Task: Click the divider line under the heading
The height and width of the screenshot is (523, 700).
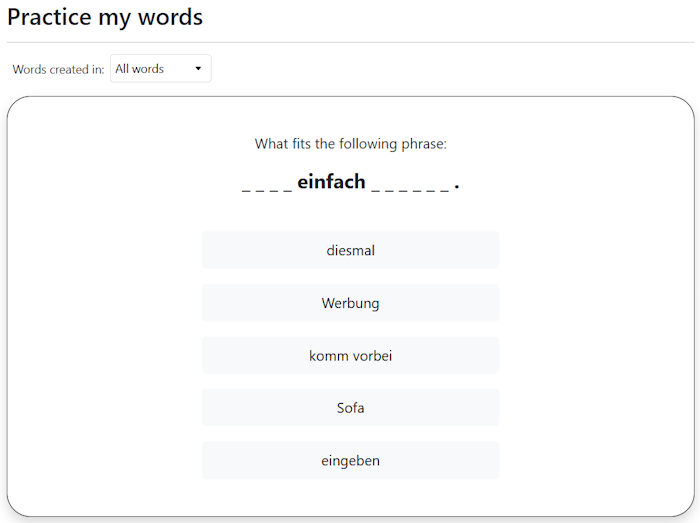Action: click(x=350, y=42)
